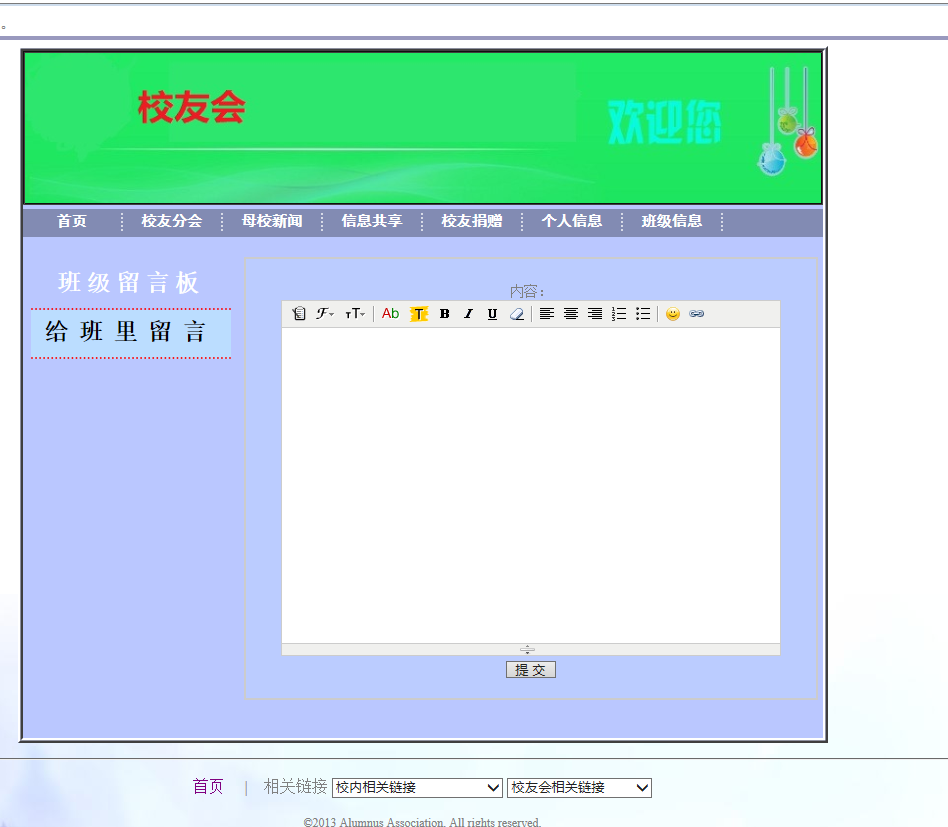Apply an ordered numbered list
Image resolution: width=948 pixels, height=827 pixels.
pos(618,313)
